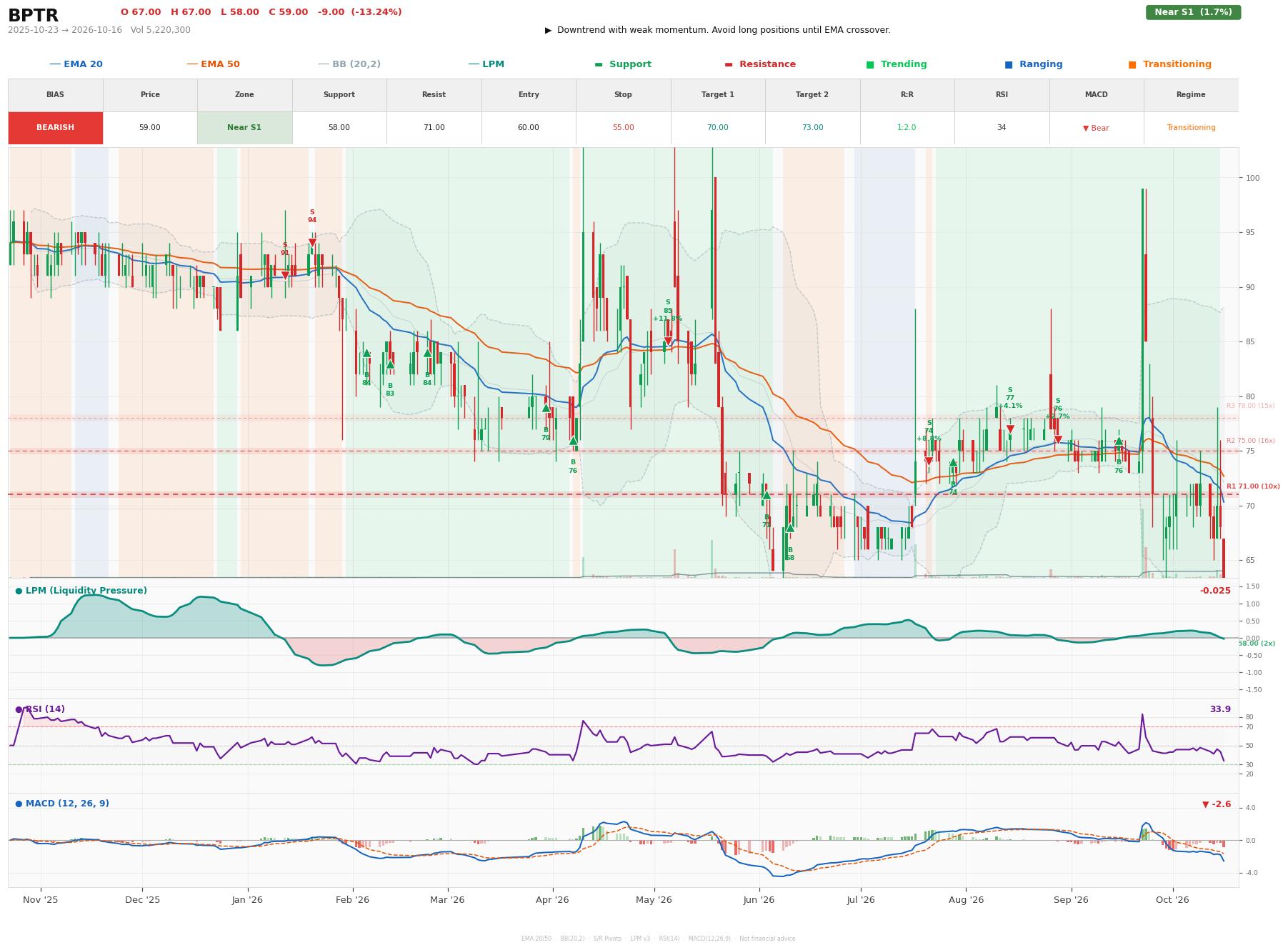Click the S 77 +4.1% sell marker
1288x950 pixels.
pyautogui.click(x=1010, y=429)
